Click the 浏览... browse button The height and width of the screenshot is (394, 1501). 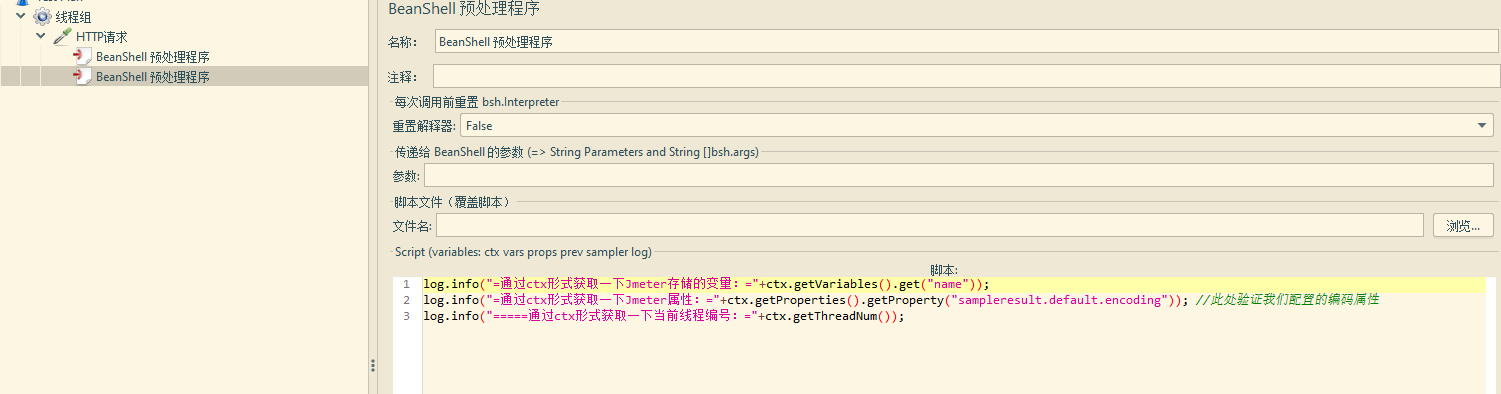1463,226
